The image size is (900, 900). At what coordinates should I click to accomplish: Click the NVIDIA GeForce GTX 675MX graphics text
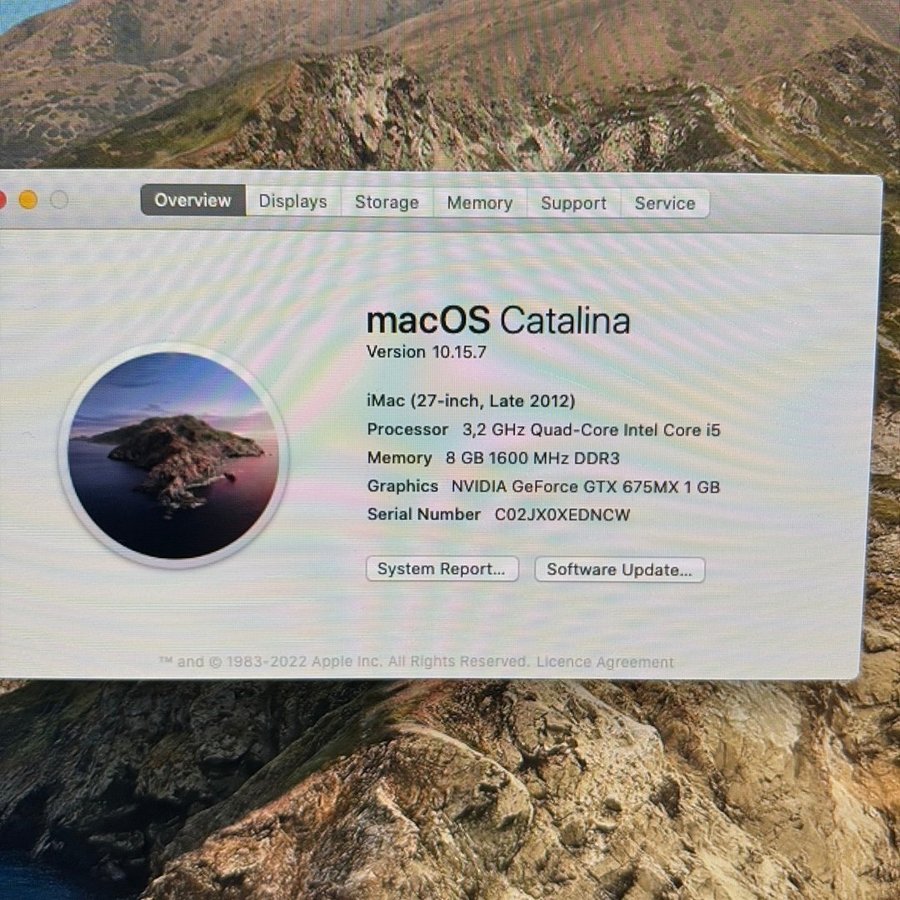[585, 487]
